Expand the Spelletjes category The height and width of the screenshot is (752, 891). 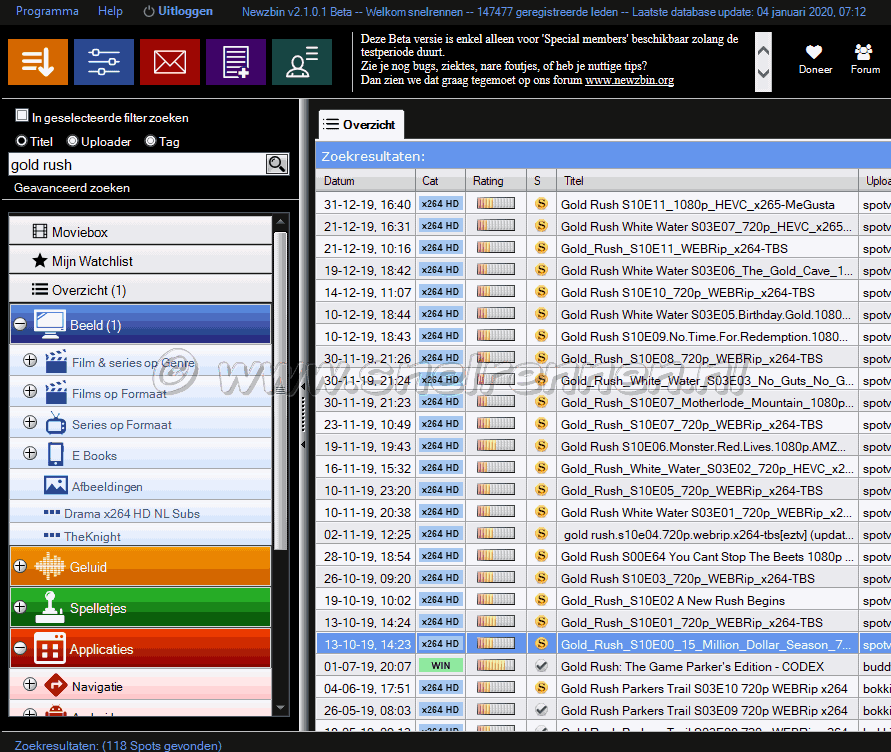[20, 607]
